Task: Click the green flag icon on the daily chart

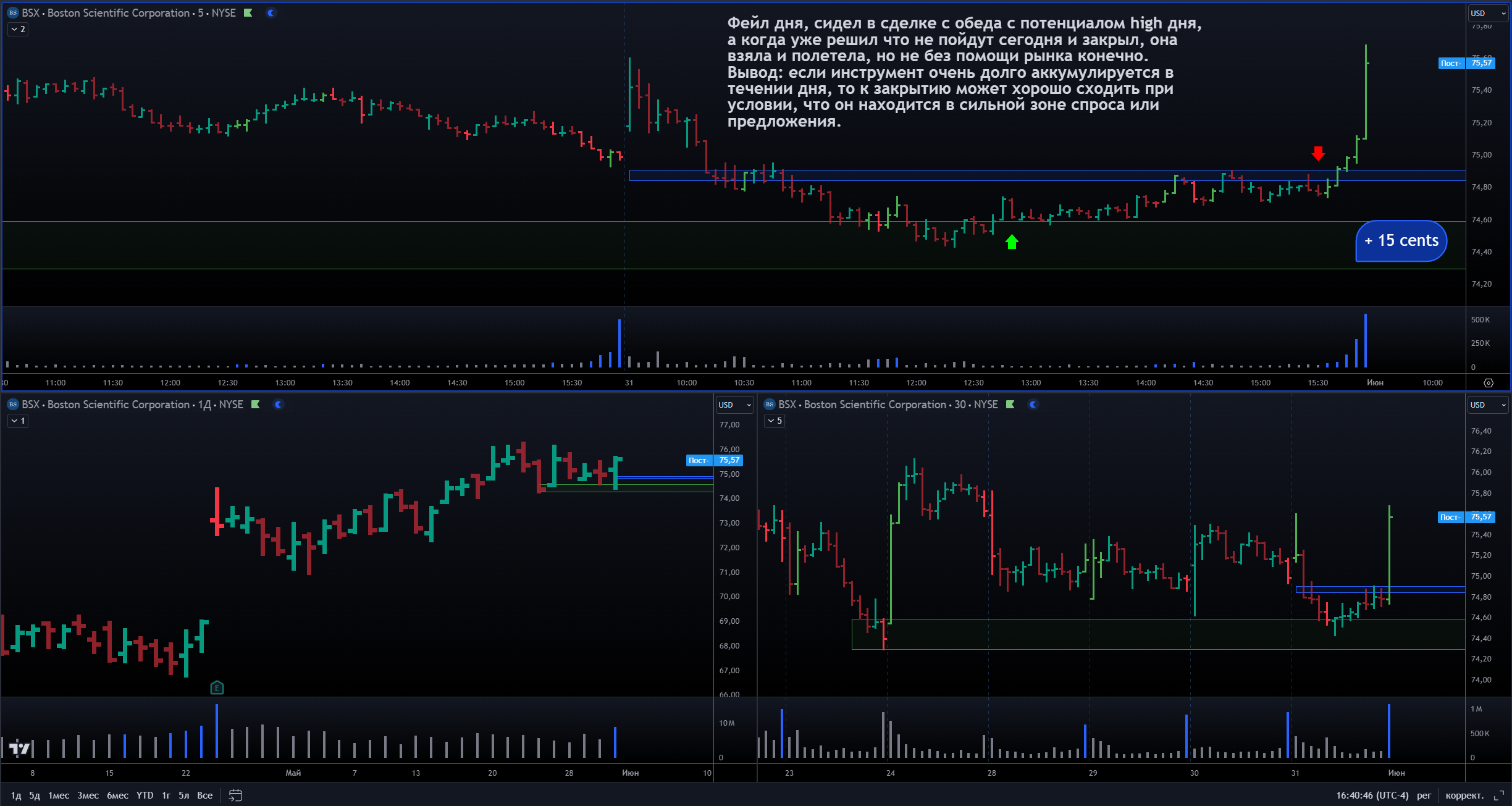Action: 256,405
